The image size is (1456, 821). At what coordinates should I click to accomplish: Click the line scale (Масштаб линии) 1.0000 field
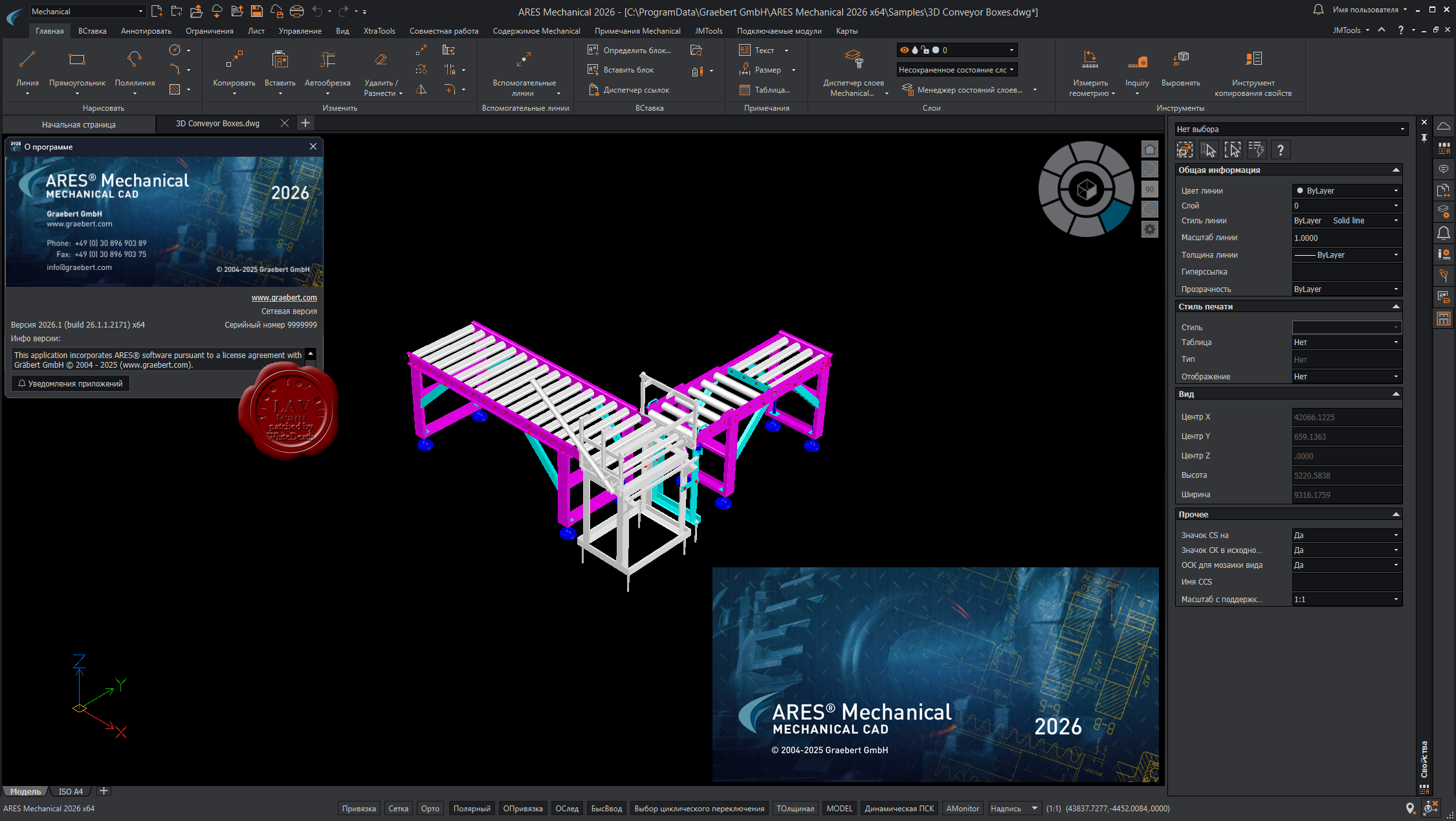(x=1347, y=238)
